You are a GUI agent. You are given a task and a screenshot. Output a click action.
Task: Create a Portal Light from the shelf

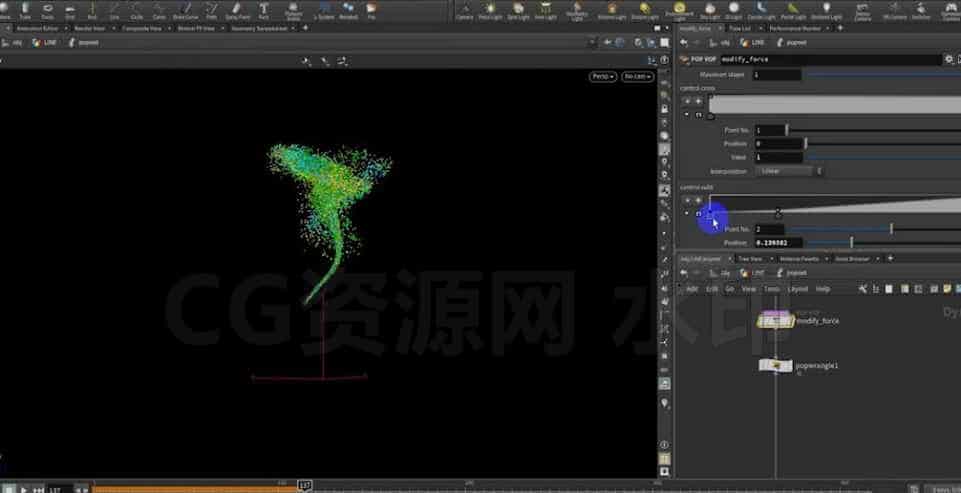coord(793,10)
